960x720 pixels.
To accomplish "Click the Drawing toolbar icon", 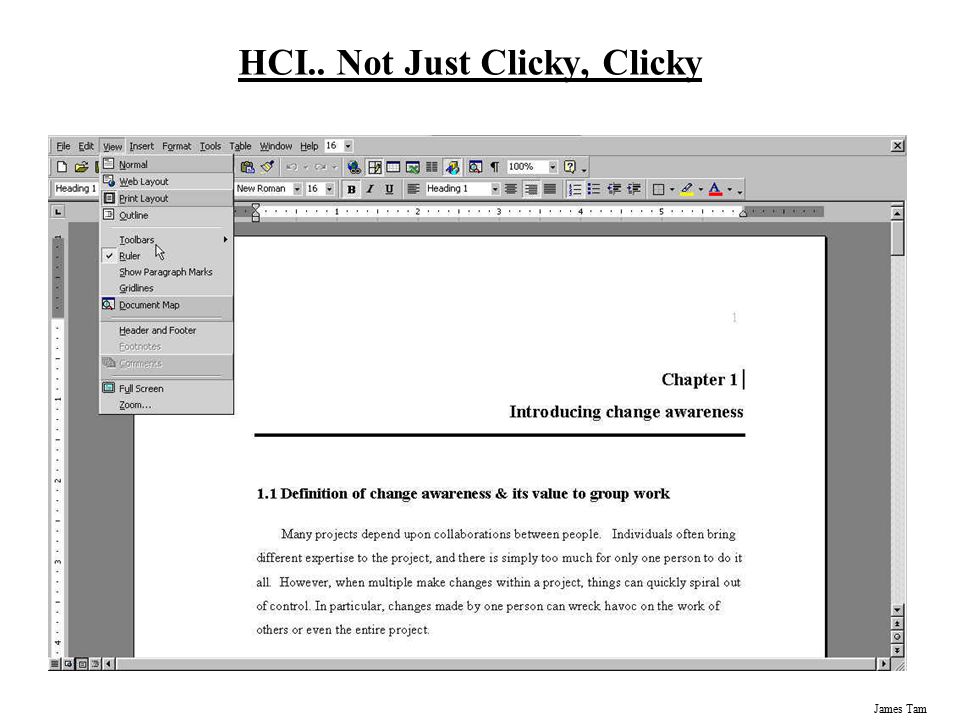I will tap(452, 167).
